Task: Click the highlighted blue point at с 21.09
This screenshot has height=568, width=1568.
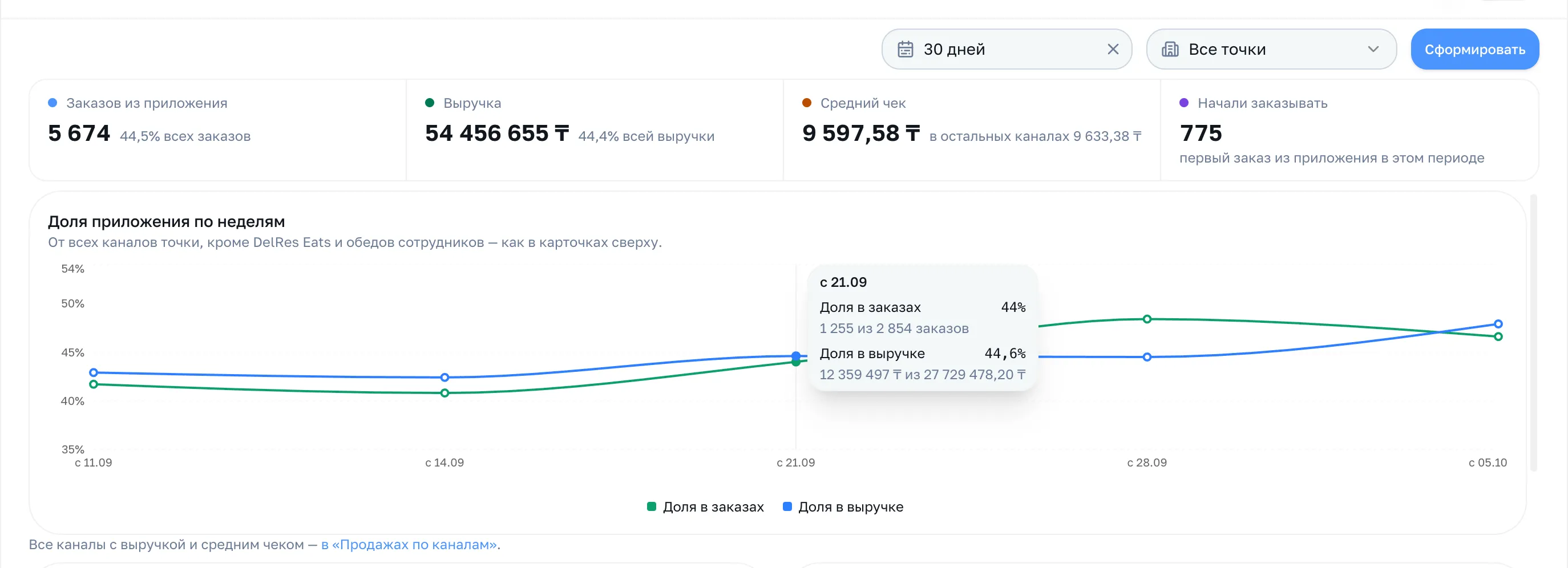Action: 795,355
